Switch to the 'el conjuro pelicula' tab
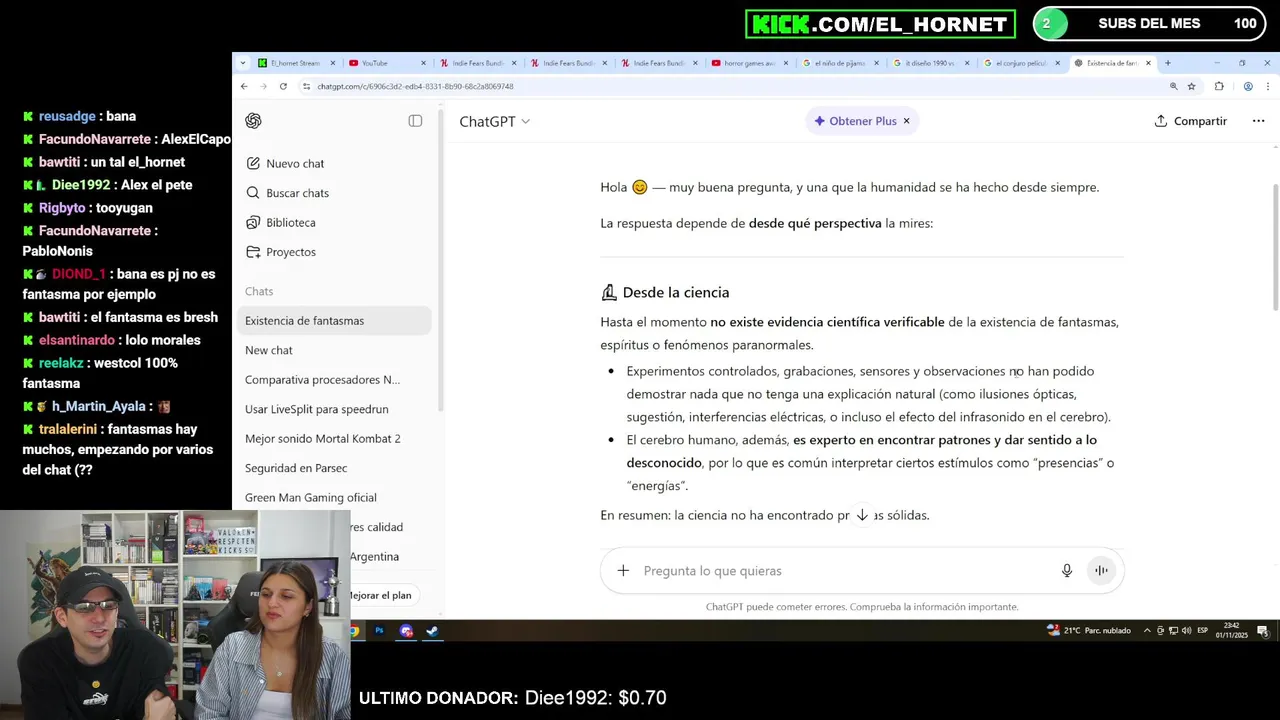This screenshot has height=720, width=1280. [x=1020, y=63]
